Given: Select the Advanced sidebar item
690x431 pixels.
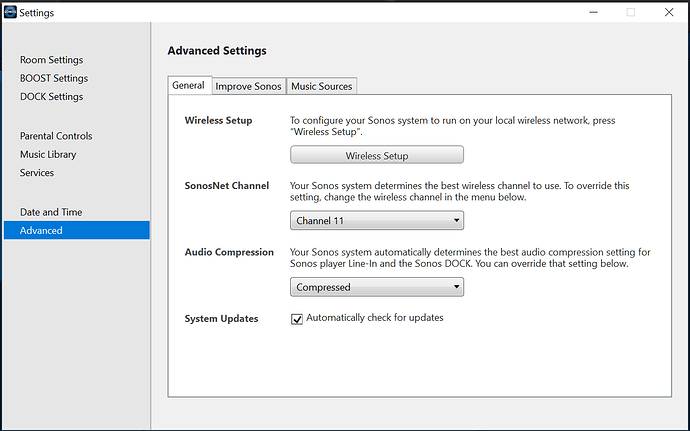Looking at the screenshot, I should pyautogui.click(x=77, y=230).
